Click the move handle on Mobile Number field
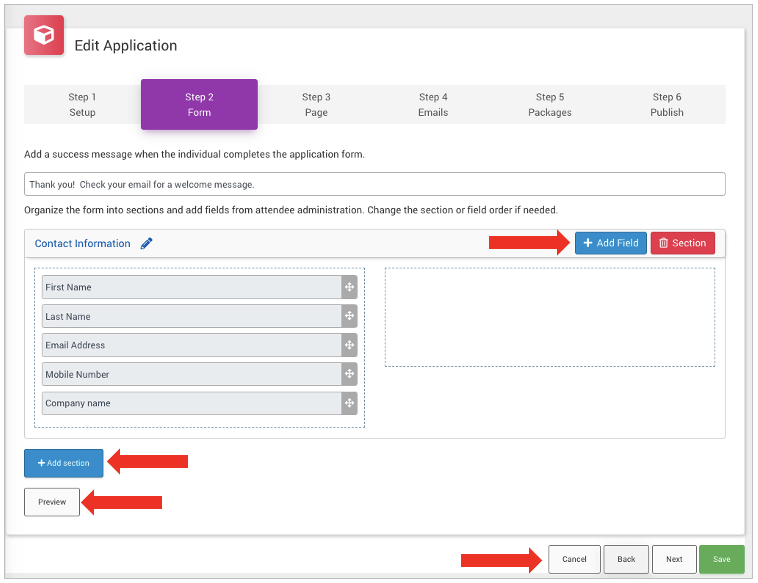The image size is (758, 583). point(349,374)
